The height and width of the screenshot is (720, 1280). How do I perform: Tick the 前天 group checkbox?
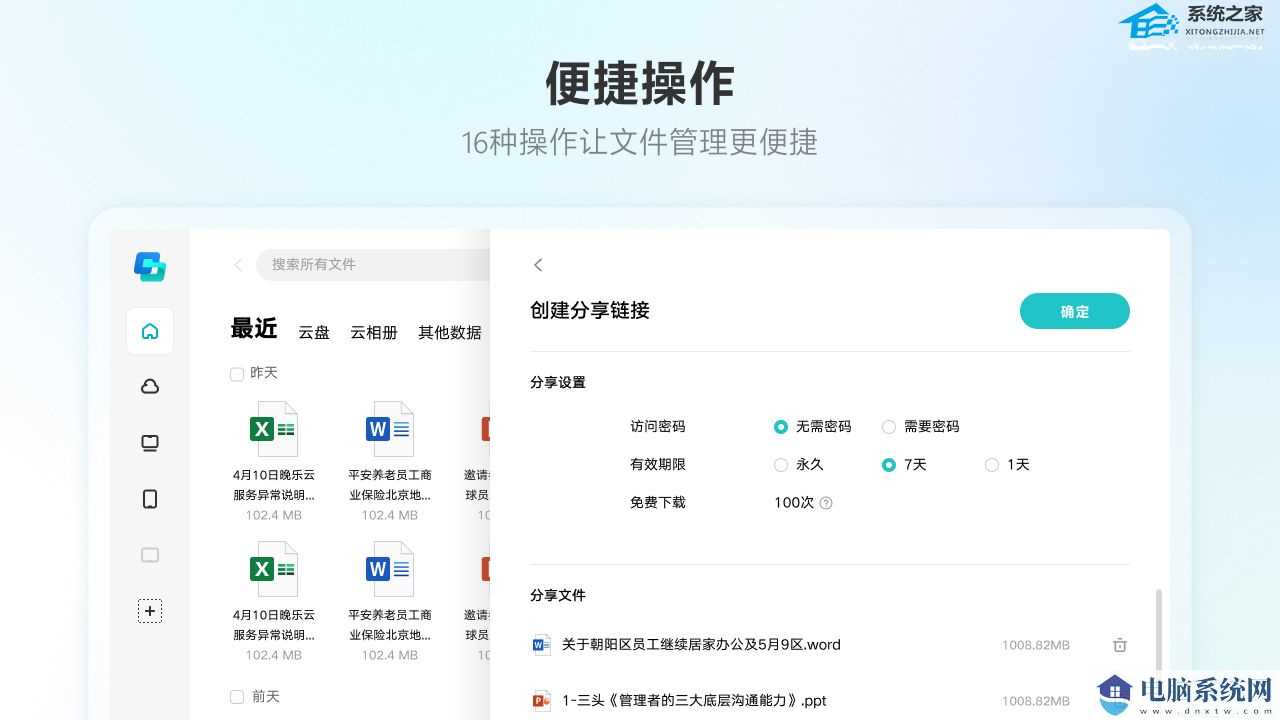coord(237,697)
